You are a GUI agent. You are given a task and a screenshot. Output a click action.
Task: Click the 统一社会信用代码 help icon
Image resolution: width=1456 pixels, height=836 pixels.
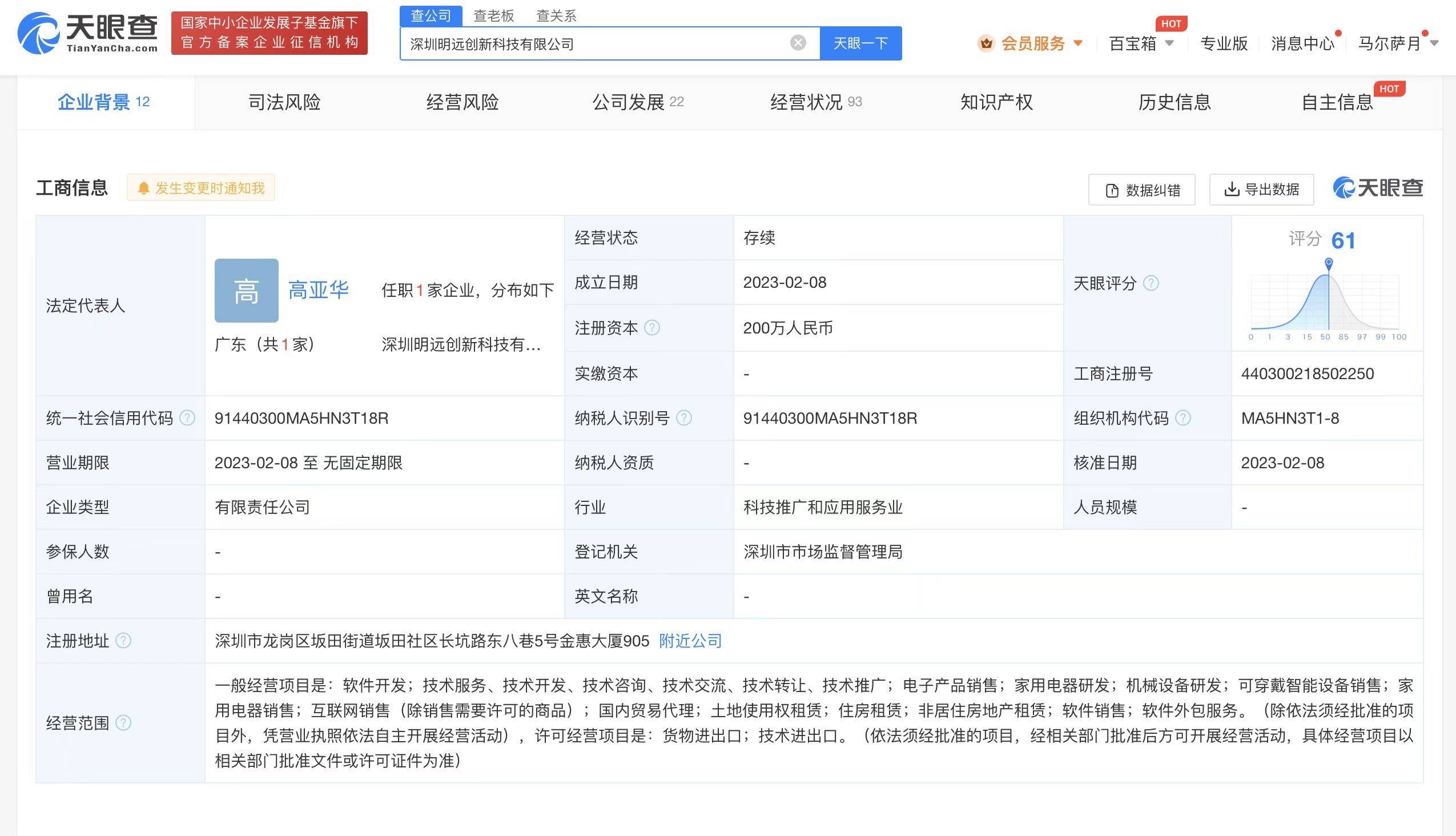click(187, 418)
